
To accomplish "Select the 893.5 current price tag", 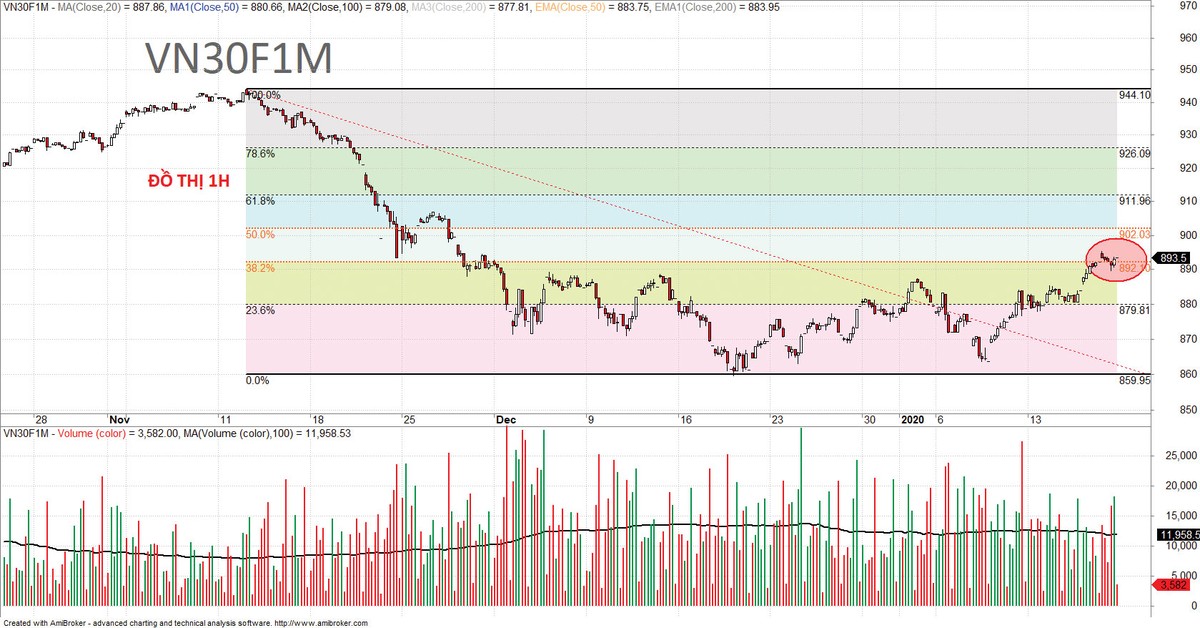I will (x=1171, y=257).
